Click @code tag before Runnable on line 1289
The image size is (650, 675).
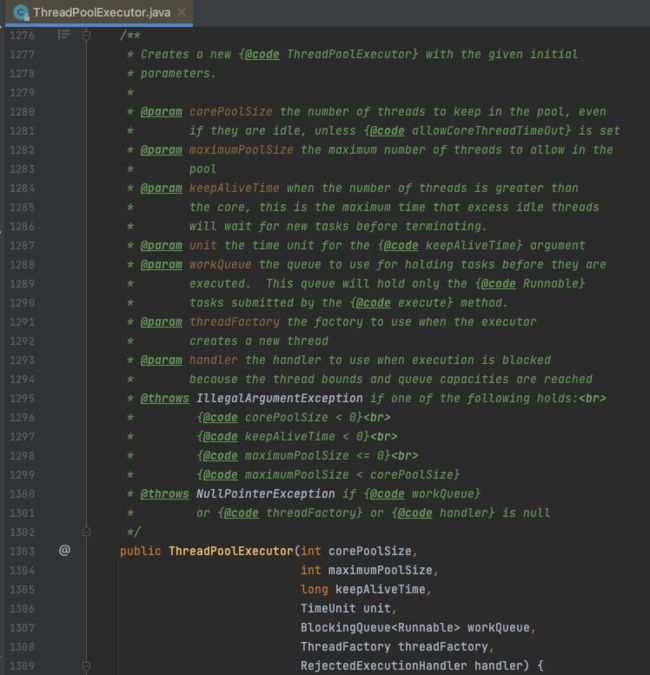(498, 284)
